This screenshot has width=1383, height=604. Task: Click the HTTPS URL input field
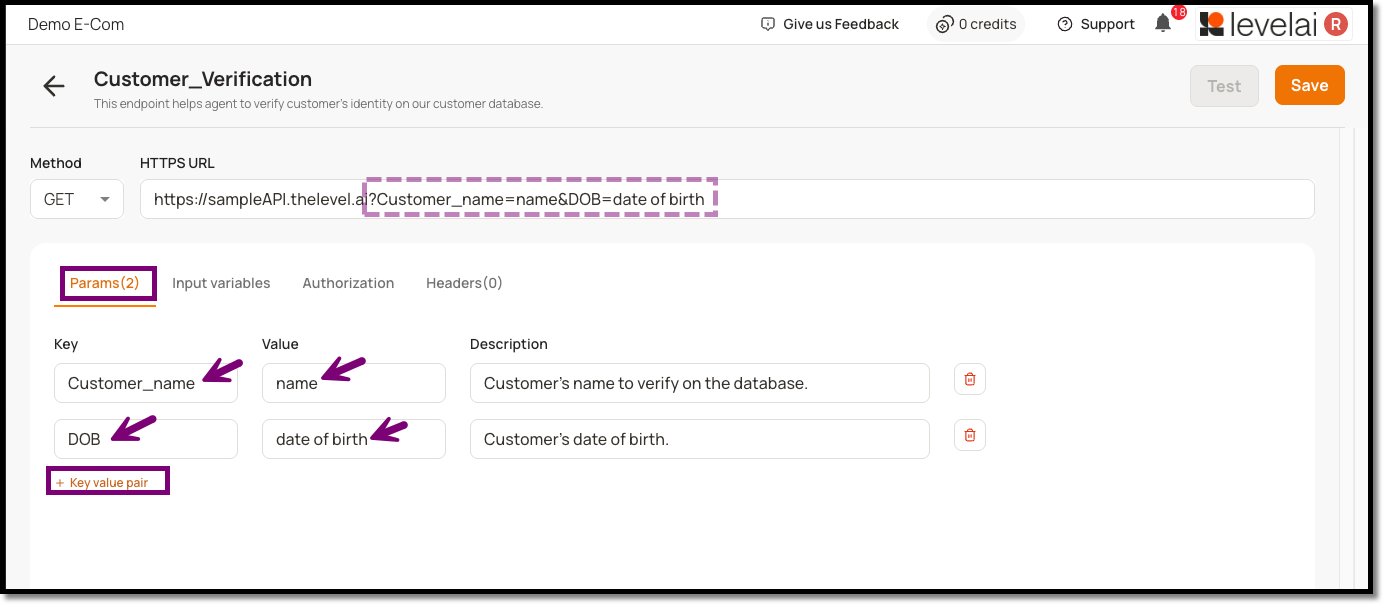[x=727, y=199]
